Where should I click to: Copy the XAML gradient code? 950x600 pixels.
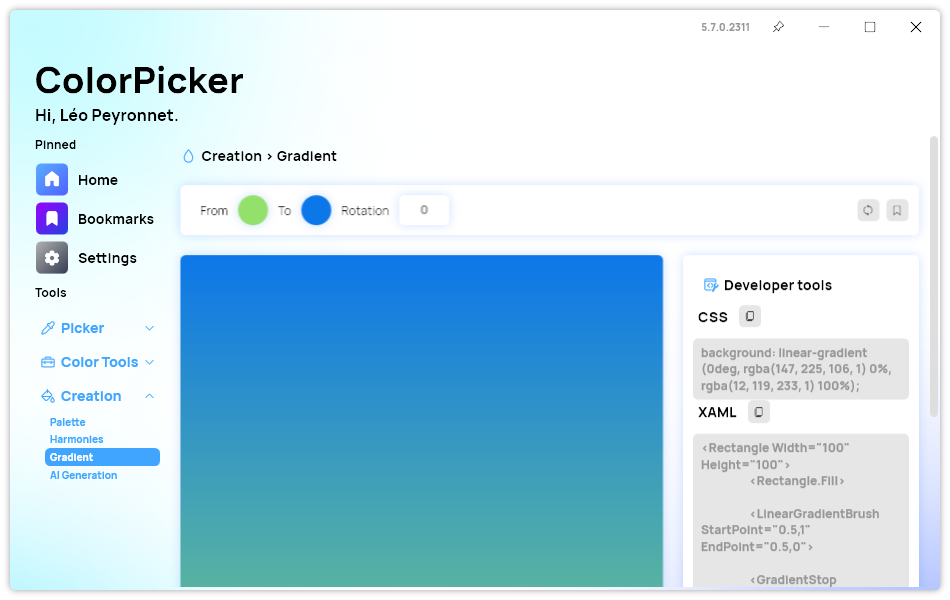759,412
